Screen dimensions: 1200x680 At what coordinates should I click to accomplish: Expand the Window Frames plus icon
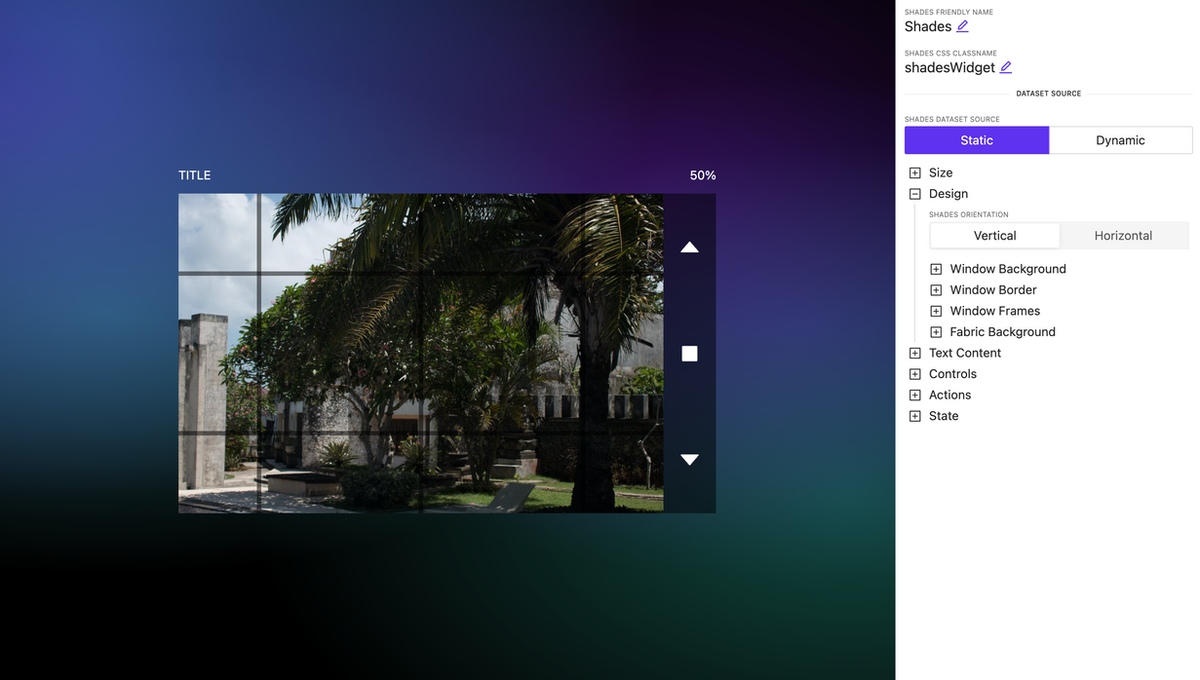pyautogui.click(x=936, y=311)
